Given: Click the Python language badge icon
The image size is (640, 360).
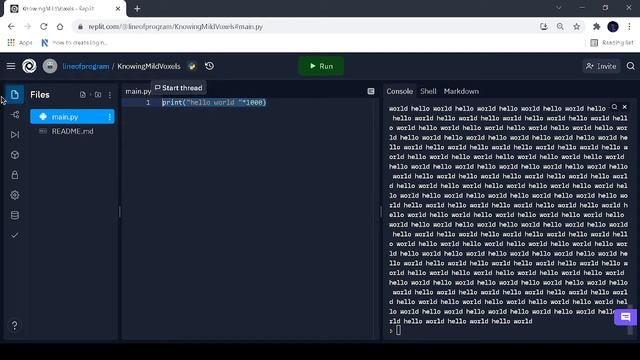Looking at the screenshot, I should 192,66.
